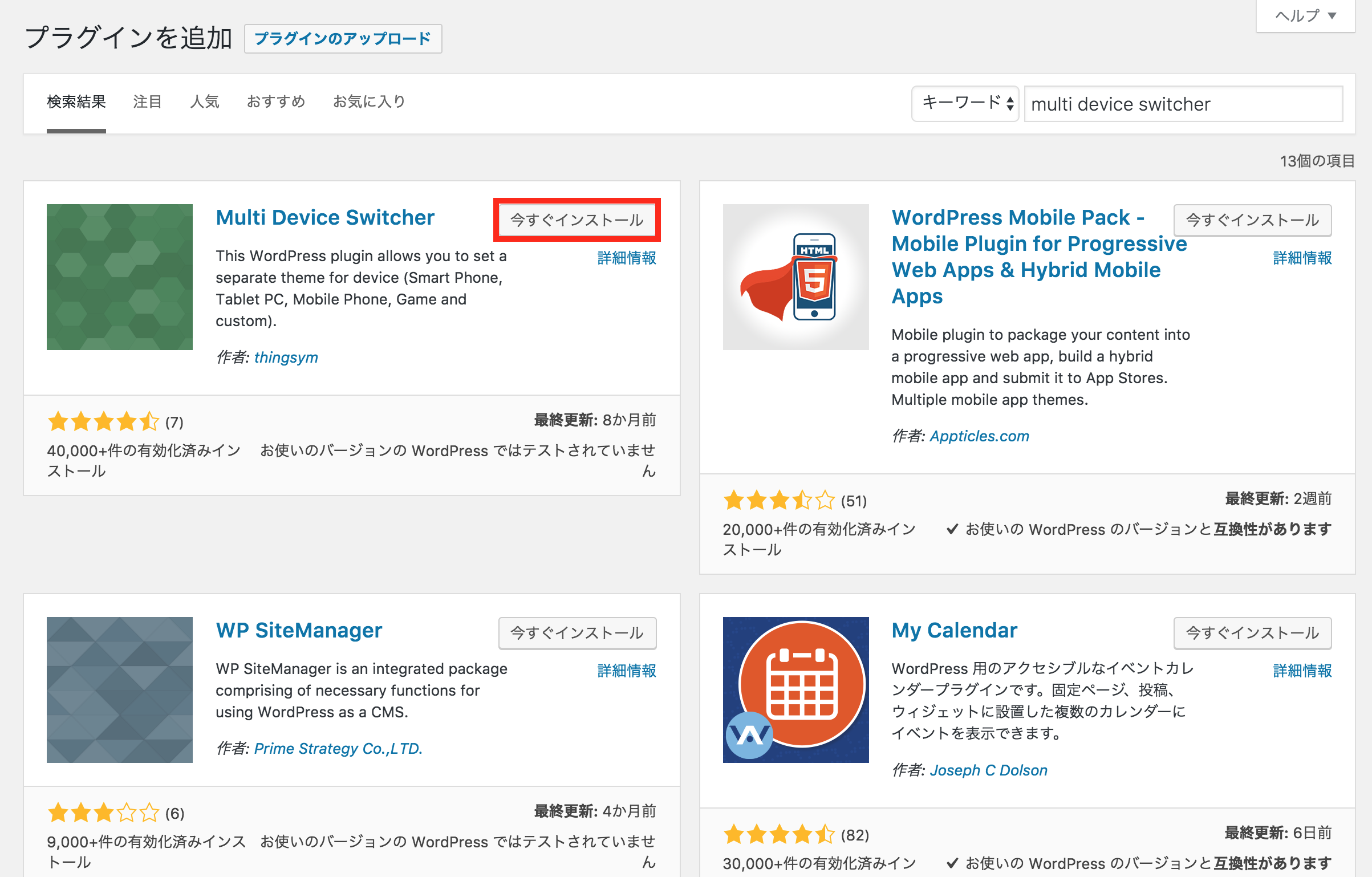This screenshot has height=877, width=1372.
Task: Open 詳細情報 for WP SiteManager
Action: coord(627,671)
